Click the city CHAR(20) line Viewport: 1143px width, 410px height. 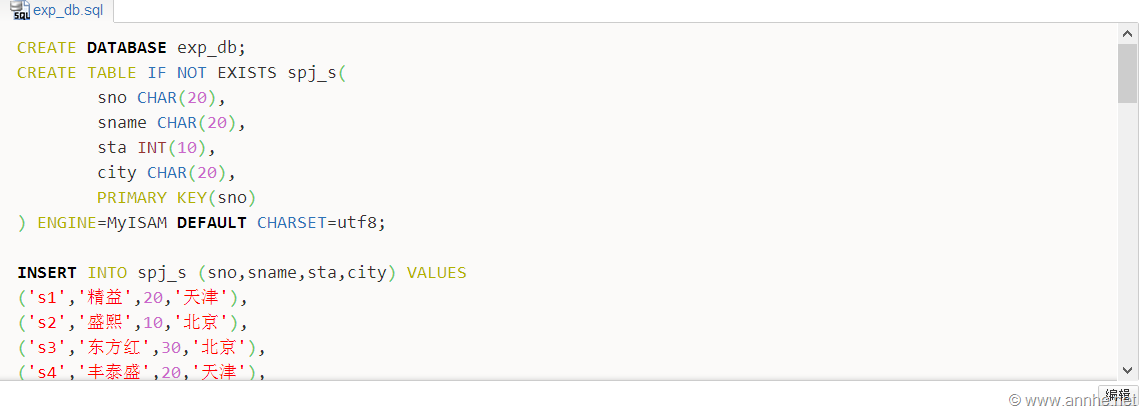click(166, 172)
